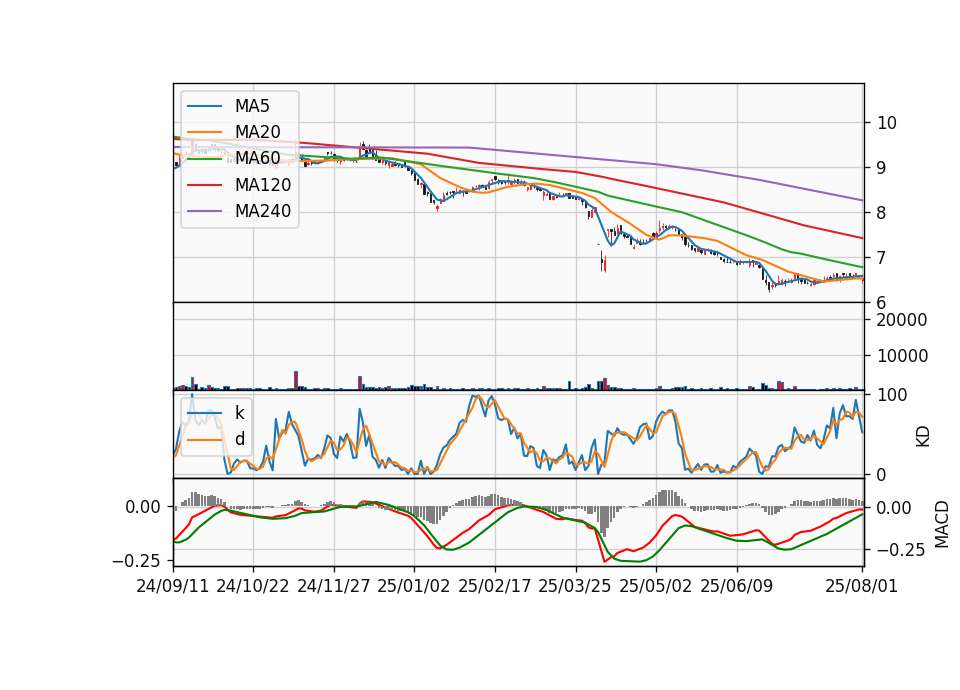
Task: Click the MA5 legend label
Action: pos(252,106)
